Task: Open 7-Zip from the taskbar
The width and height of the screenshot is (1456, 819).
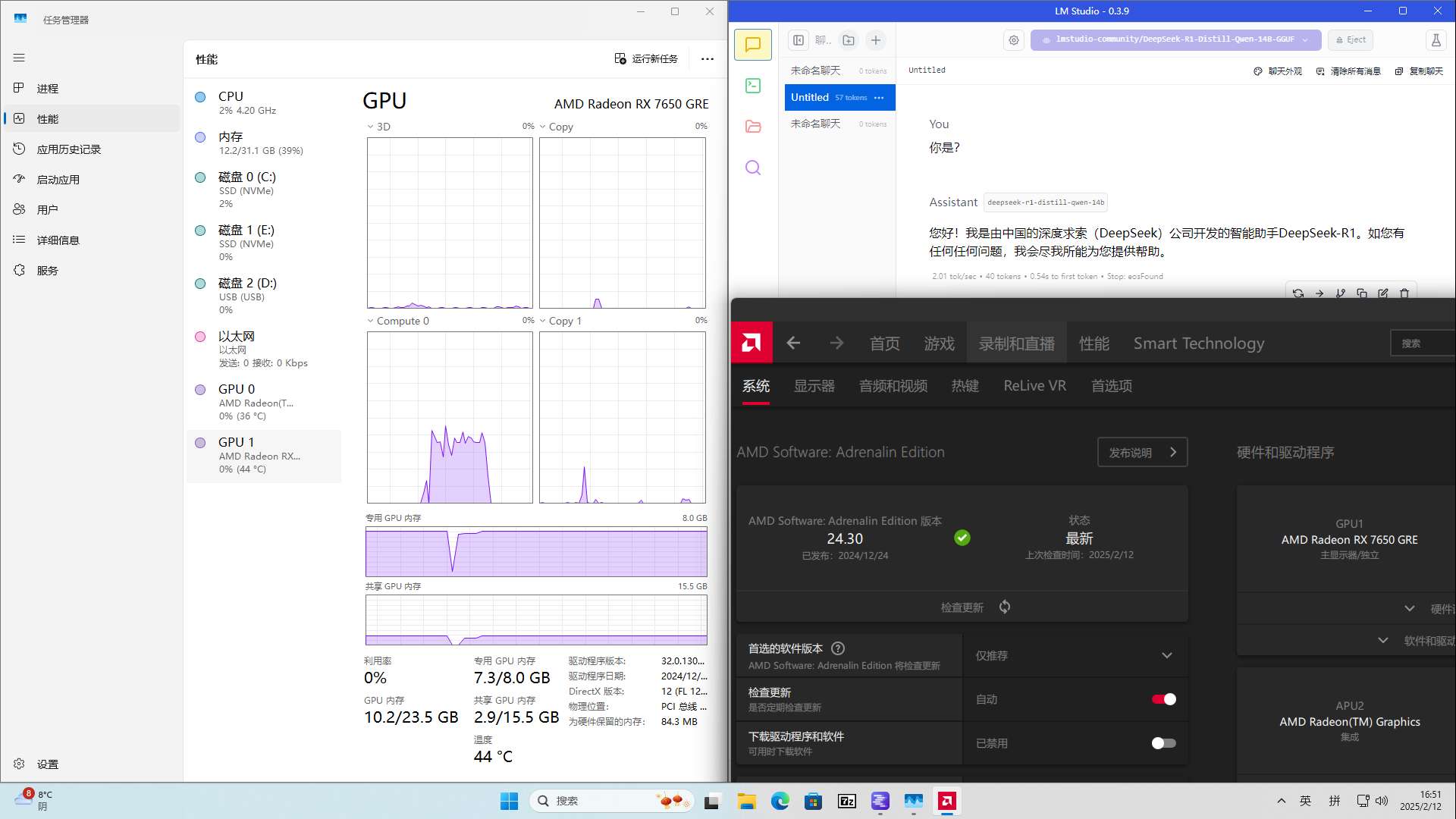Action: 846,801
